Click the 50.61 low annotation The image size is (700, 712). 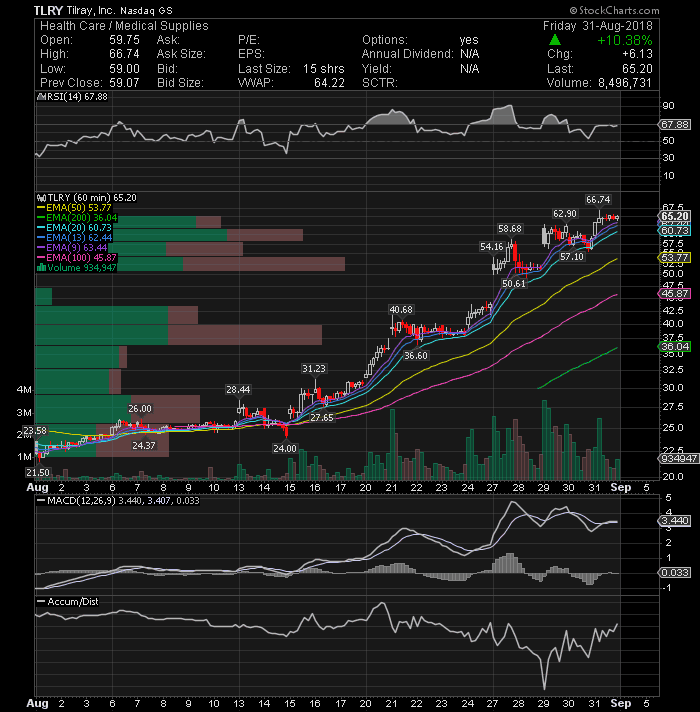pyautogui.click(x=514, y=284)
